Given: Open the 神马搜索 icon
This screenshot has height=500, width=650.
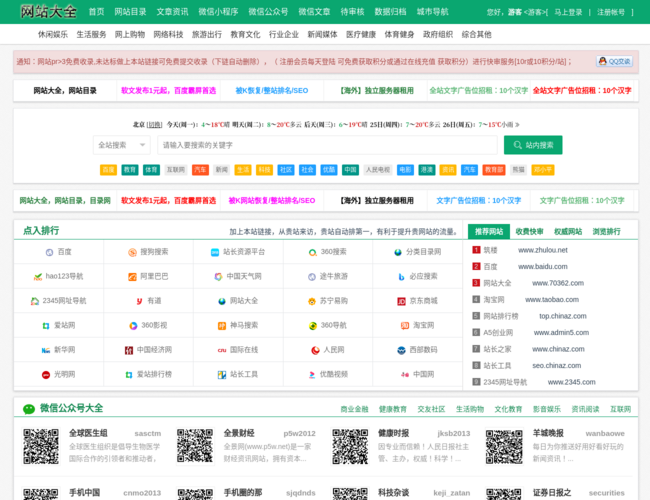Looking at the screenshot, I should click(x=222, y=325).
